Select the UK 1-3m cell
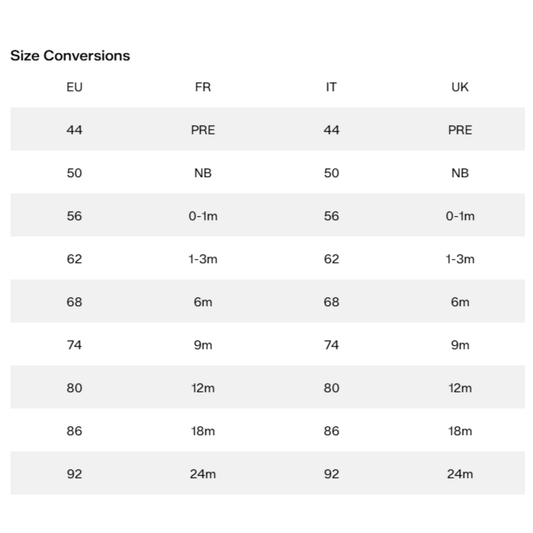533x533 pixels. click(460, 259)
